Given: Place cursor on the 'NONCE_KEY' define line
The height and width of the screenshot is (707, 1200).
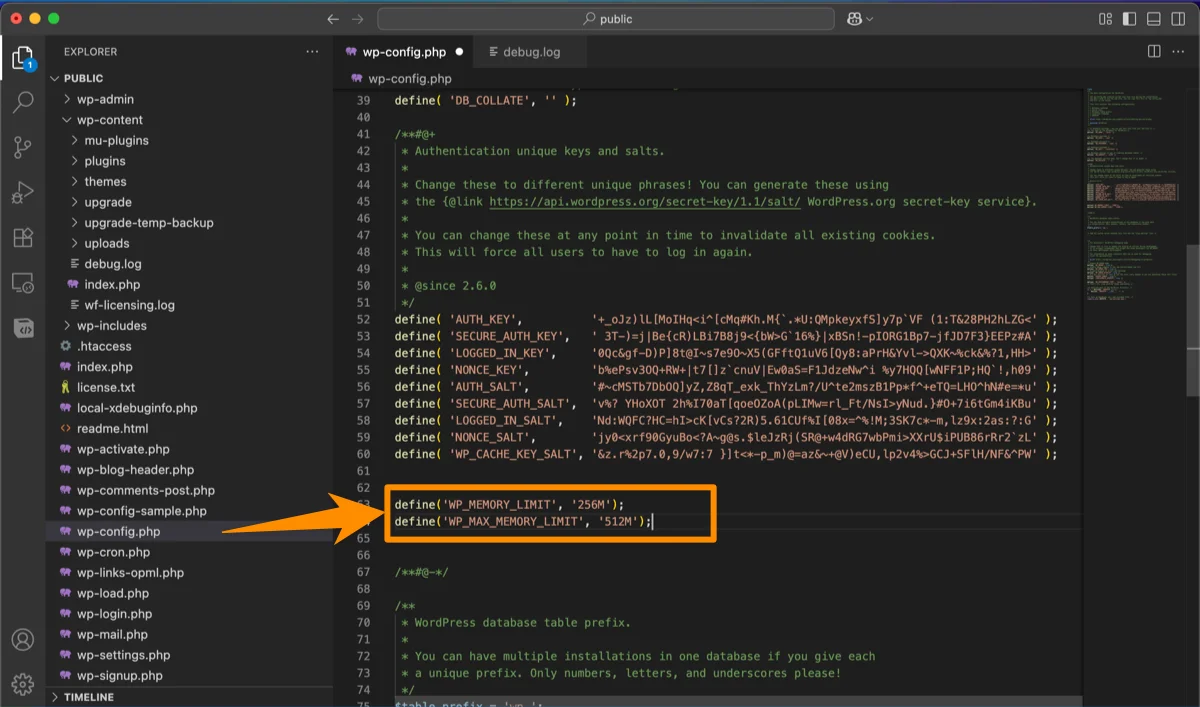Looking at the screenshot, I should pyautogui.click(x=725, y=370).
